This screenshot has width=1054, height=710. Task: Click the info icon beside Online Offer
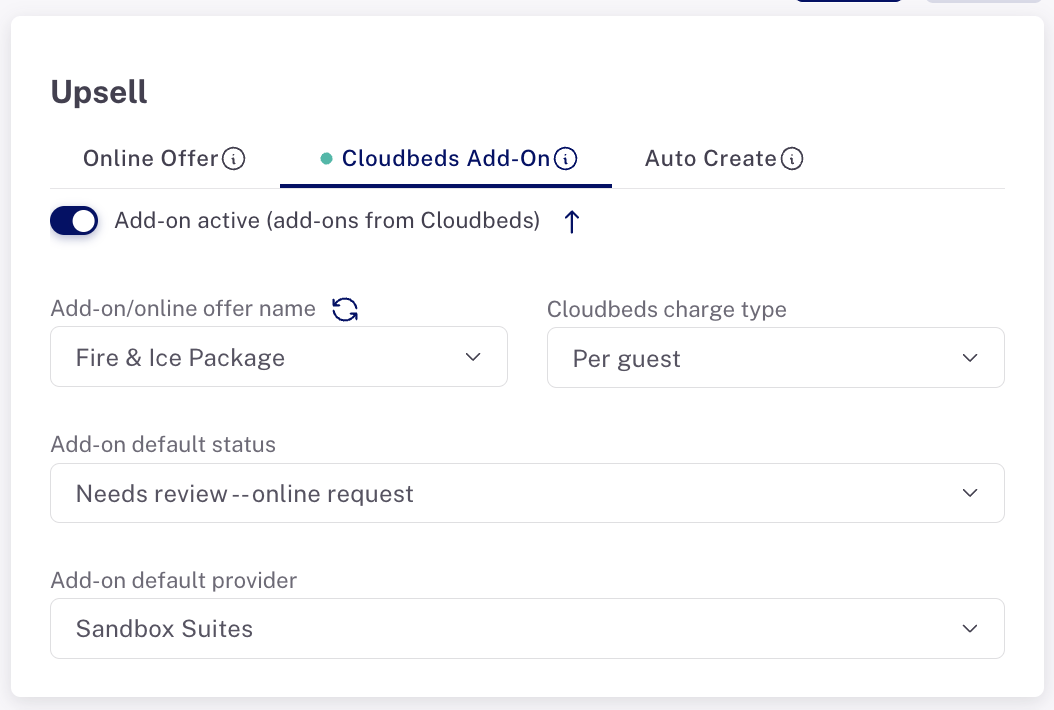pyautogui.click(x=233, y=159)
